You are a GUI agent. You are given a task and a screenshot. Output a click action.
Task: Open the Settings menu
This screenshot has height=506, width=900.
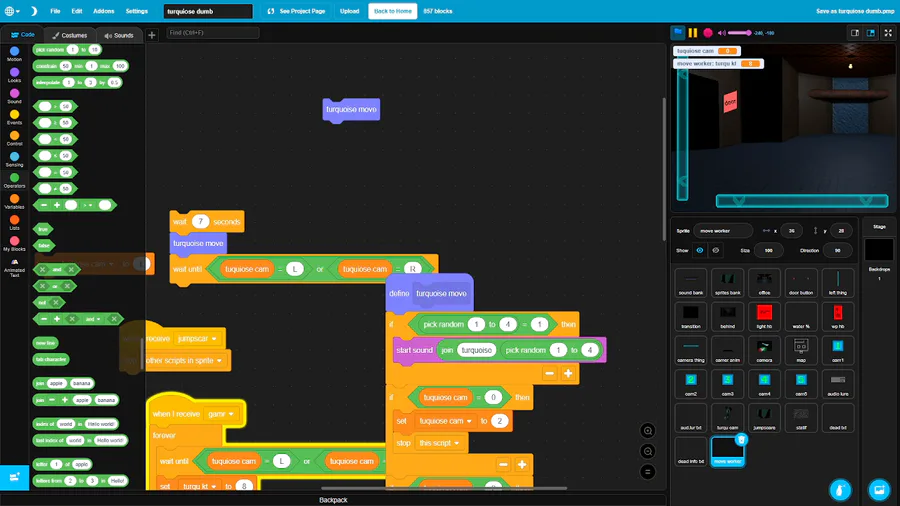137,11
